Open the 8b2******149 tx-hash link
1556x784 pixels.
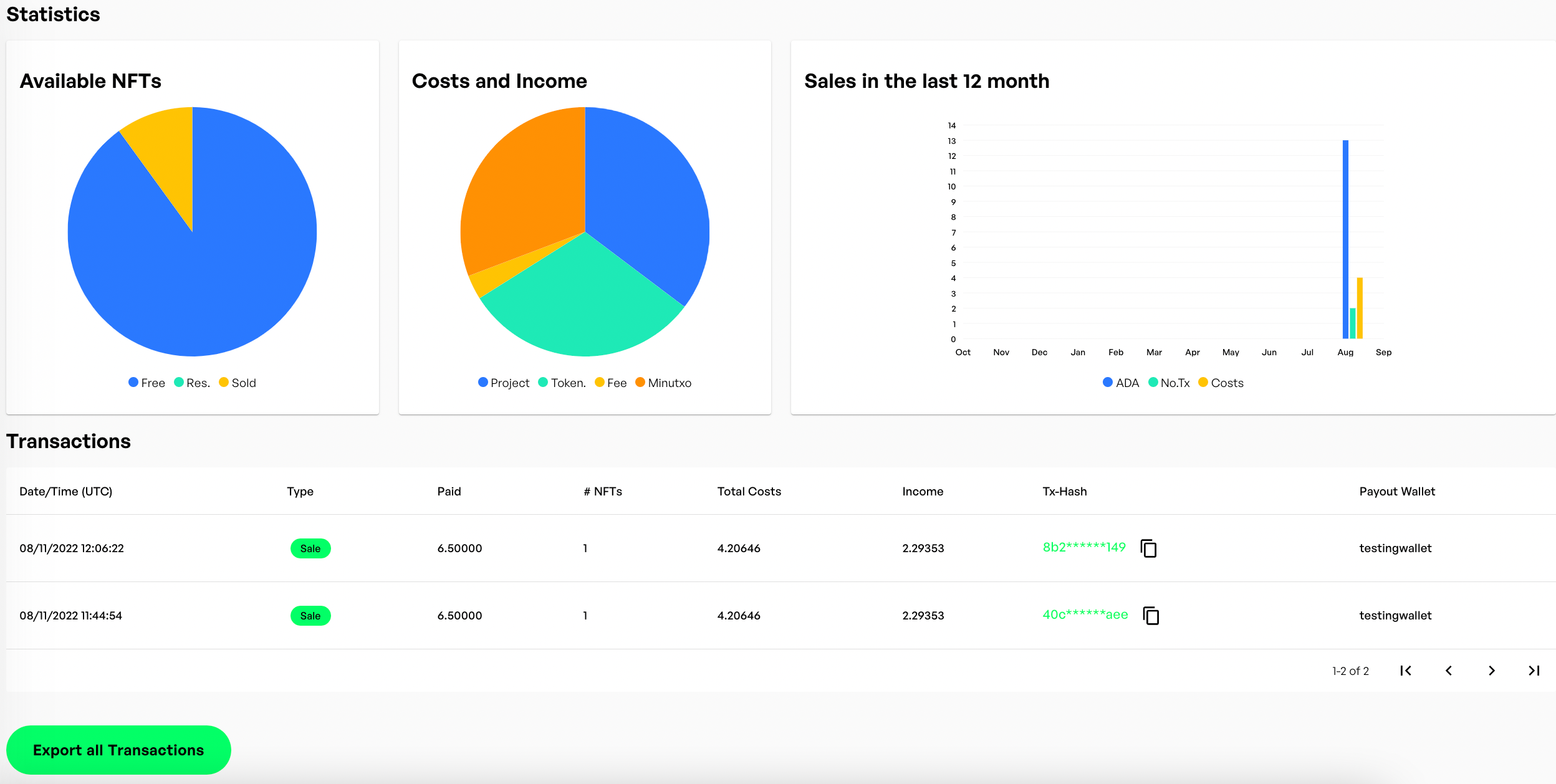[1084, 547]
